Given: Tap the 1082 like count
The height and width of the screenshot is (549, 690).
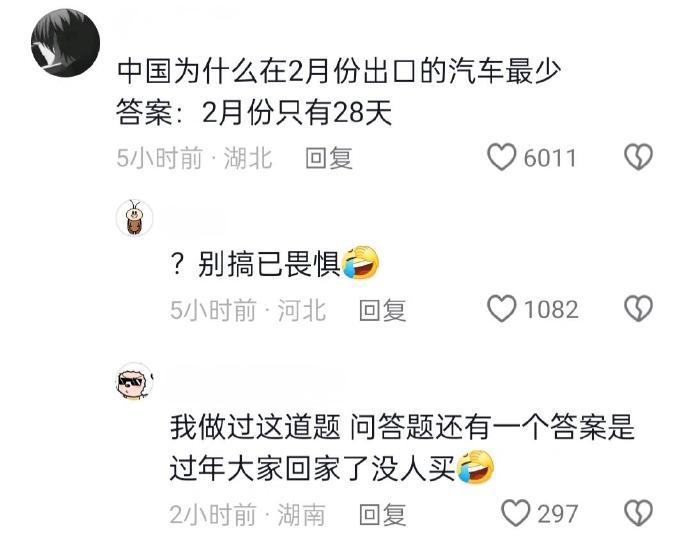Looking at the screenshot, I should point(551,309).
